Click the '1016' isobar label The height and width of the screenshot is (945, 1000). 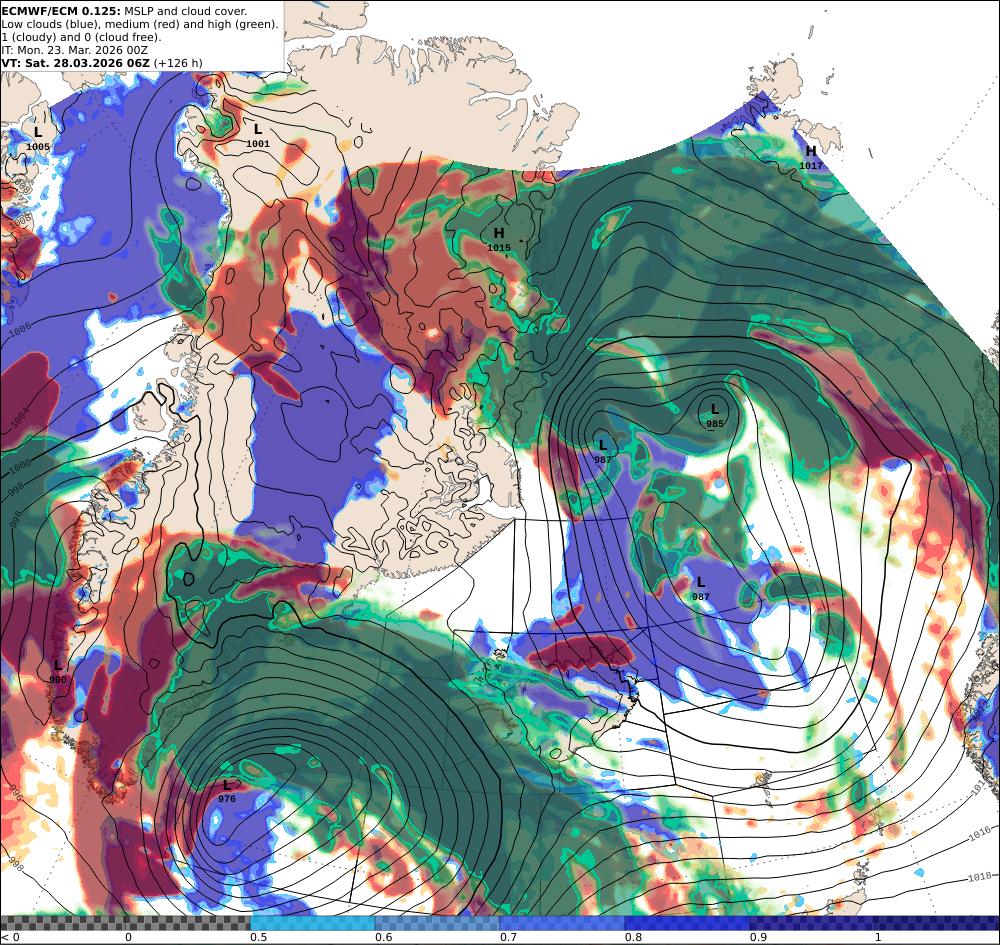point(980,832)
